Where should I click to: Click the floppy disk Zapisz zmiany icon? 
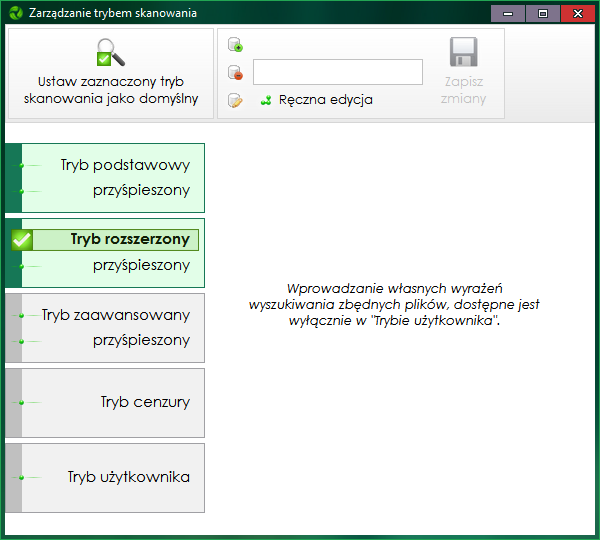click(463, 53)
